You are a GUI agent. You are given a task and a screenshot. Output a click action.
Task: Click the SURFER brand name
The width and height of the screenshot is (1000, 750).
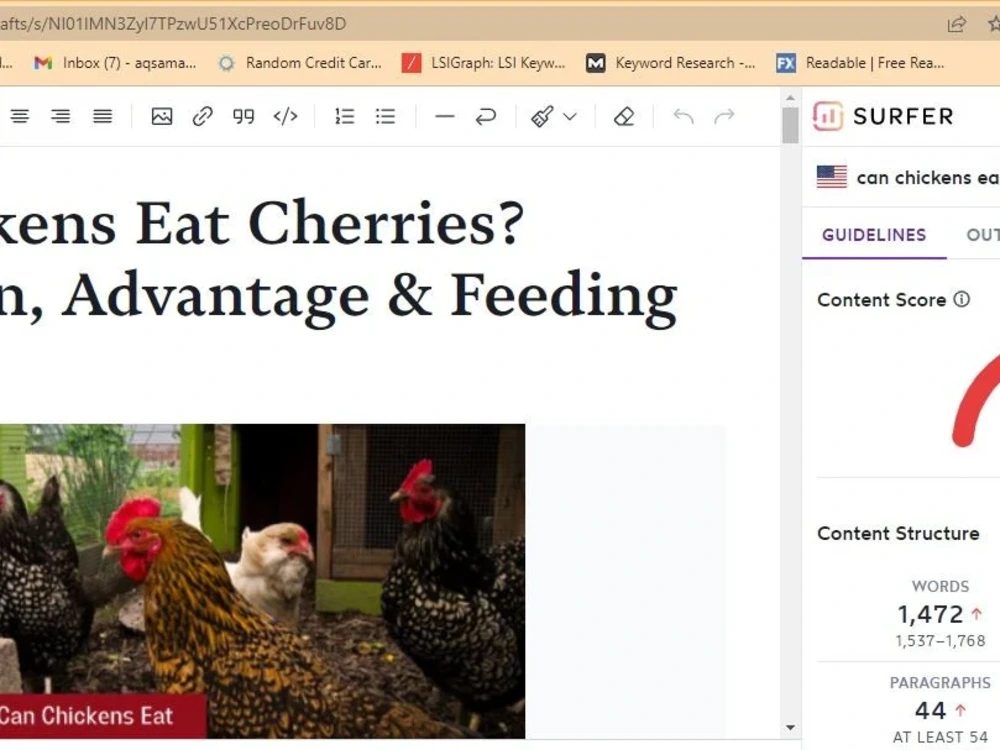(x=903, y=116)
